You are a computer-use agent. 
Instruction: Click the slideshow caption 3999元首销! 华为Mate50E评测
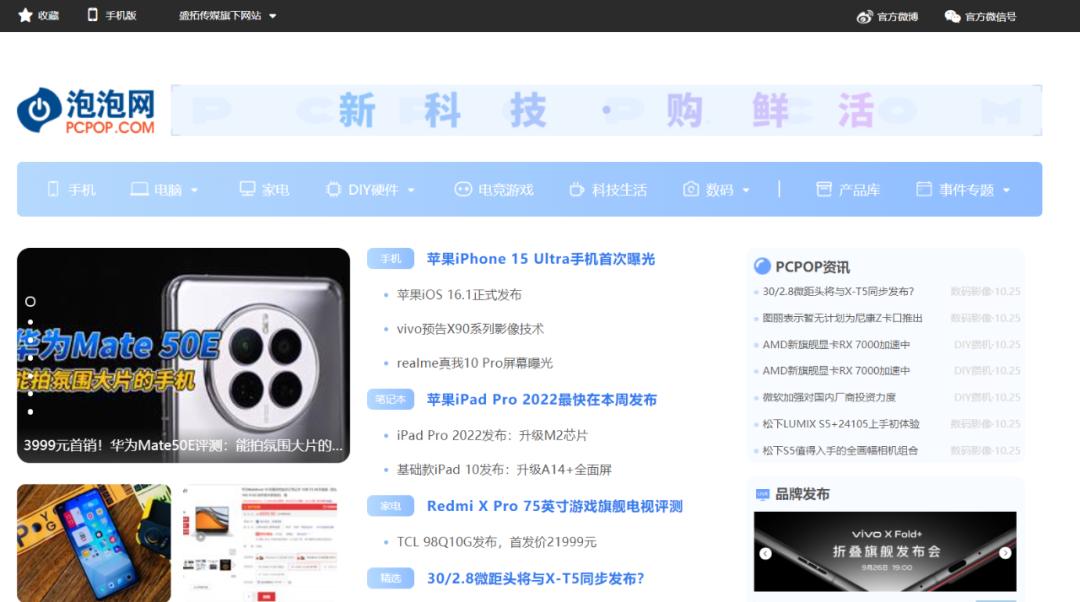point(183,446)
